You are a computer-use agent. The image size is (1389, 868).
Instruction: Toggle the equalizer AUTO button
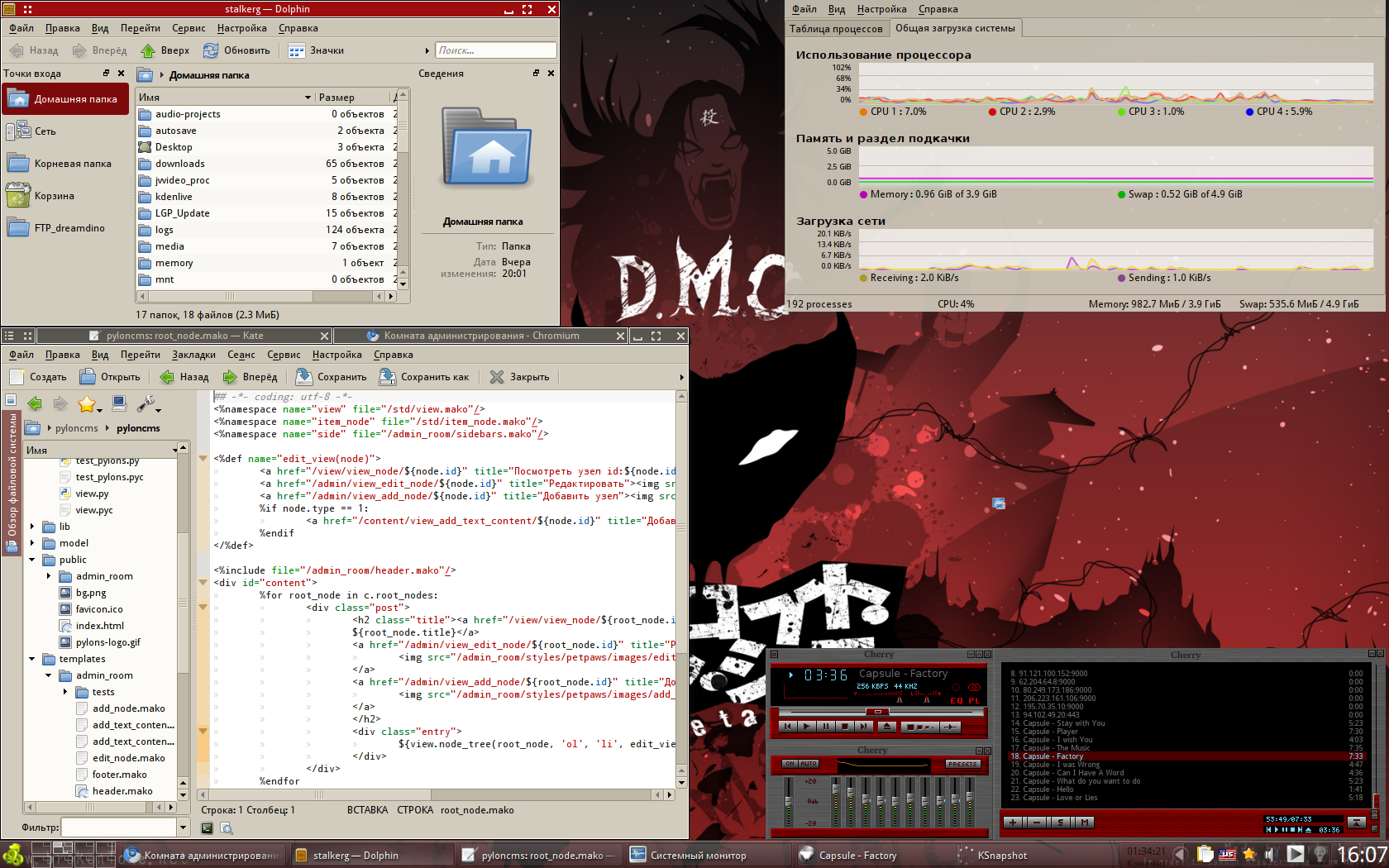(x=809, y=764)
